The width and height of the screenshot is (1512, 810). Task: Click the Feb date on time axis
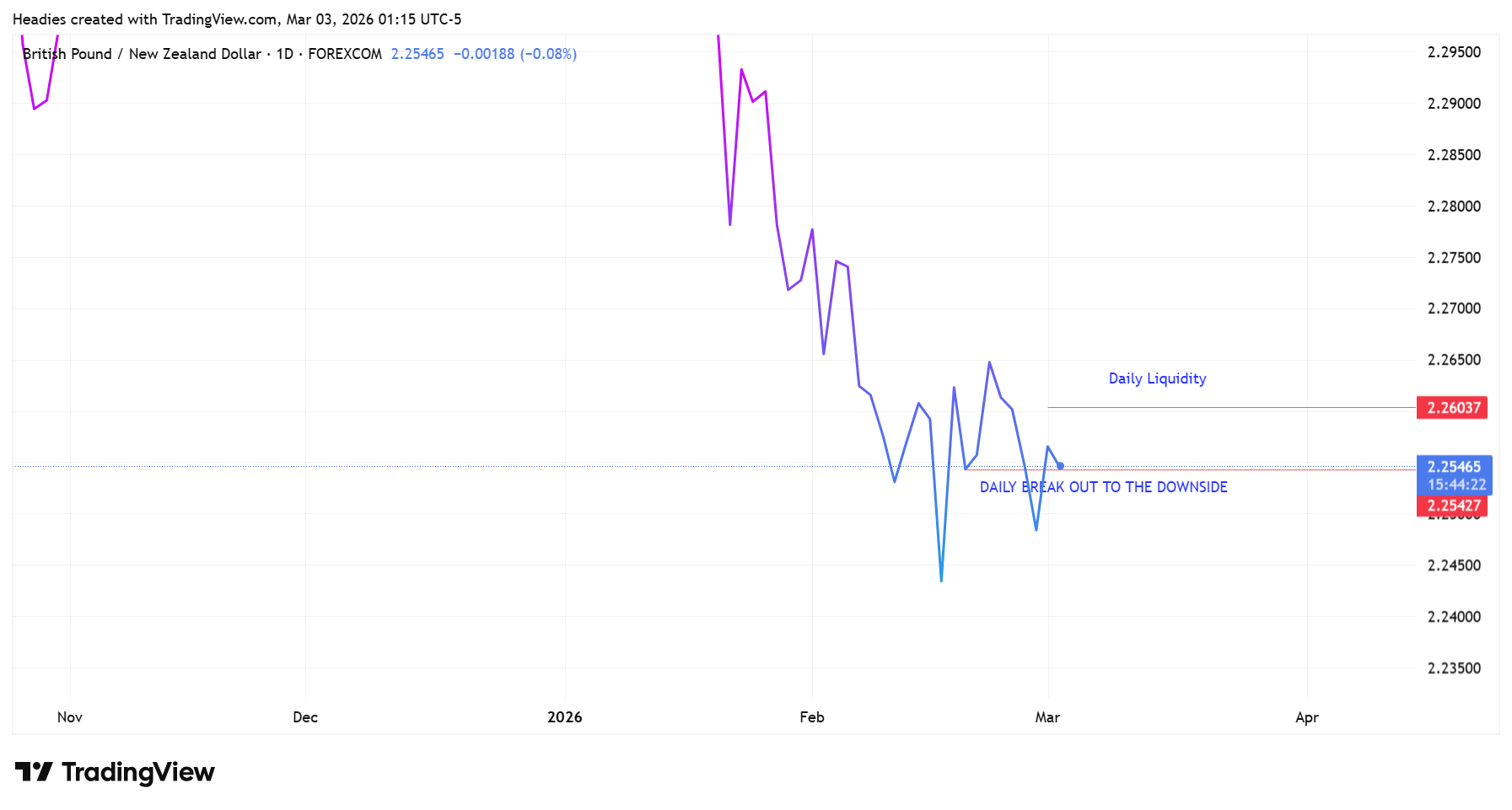coord(811,717)
